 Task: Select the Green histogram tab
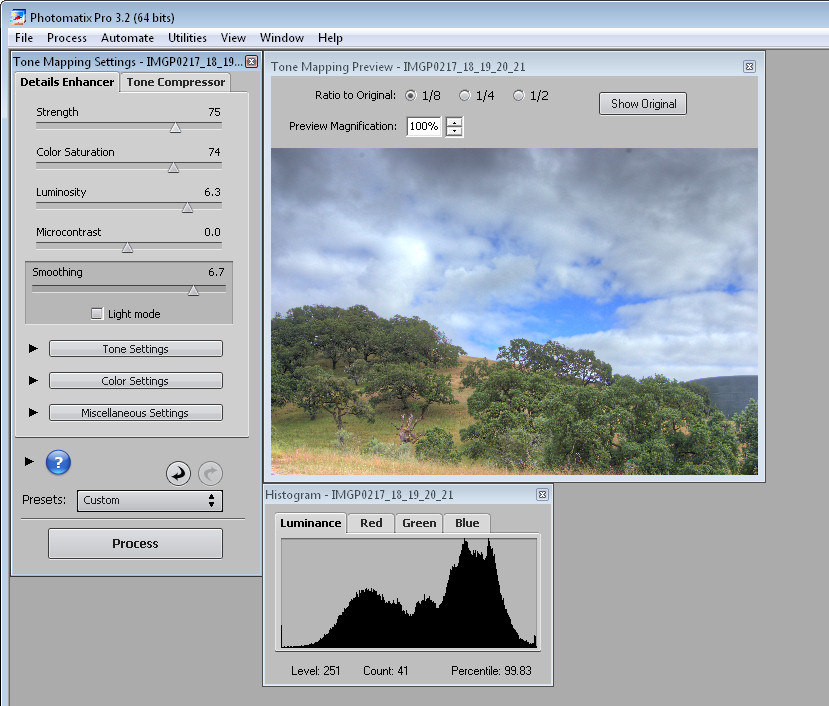[x=419, y=523]
